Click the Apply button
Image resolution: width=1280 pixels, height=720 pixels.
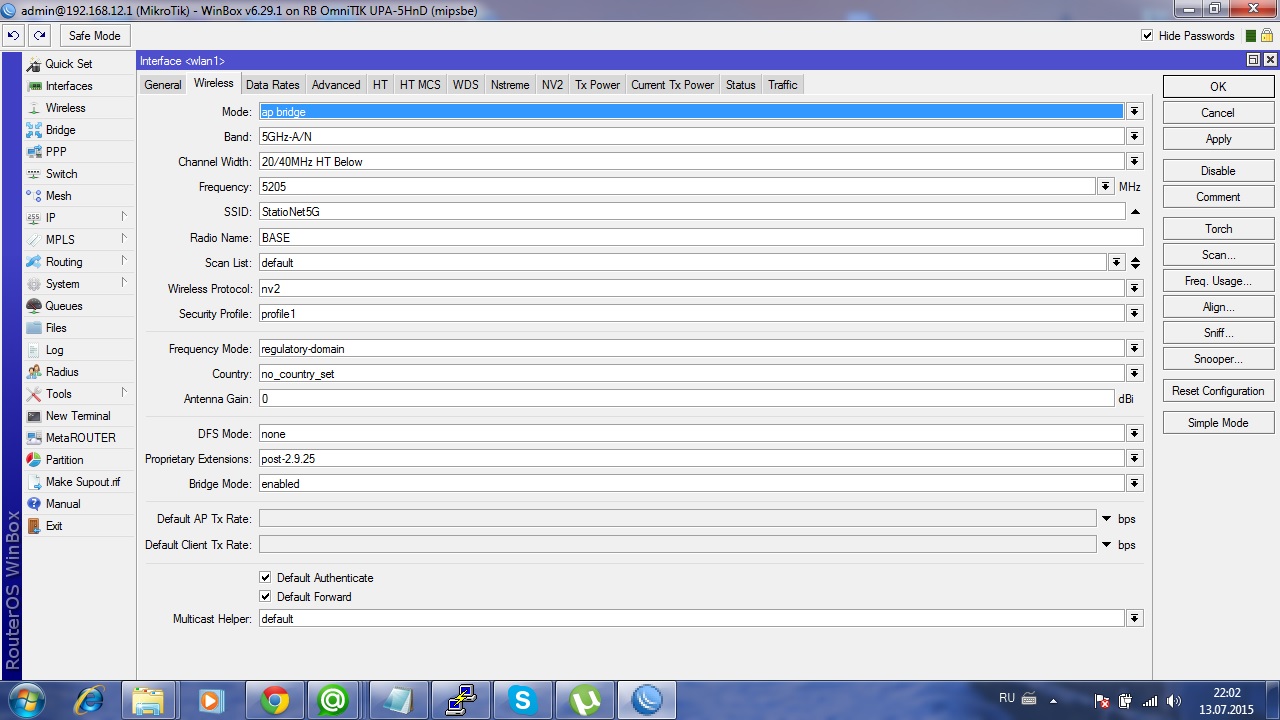(1218, 139)
